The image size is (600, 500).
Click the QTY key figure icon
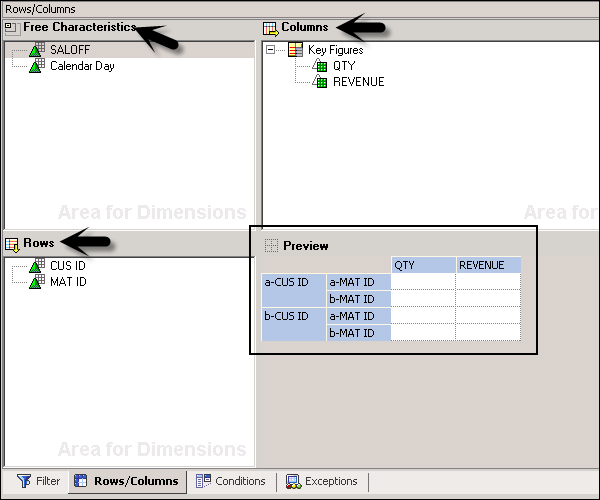pos(320,66)
